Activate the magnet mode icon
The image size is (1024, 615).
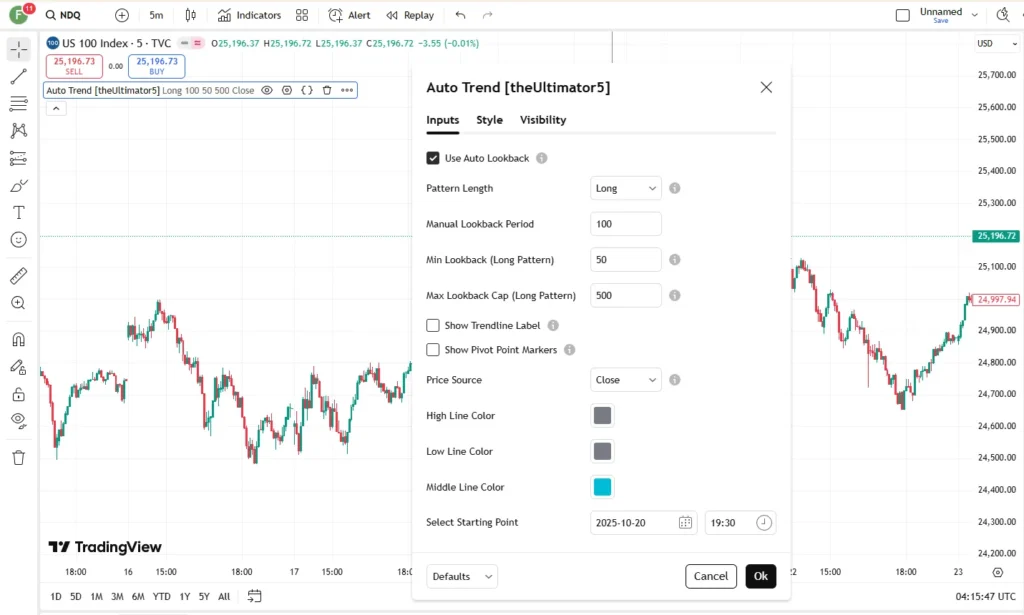tap(18, 339)
